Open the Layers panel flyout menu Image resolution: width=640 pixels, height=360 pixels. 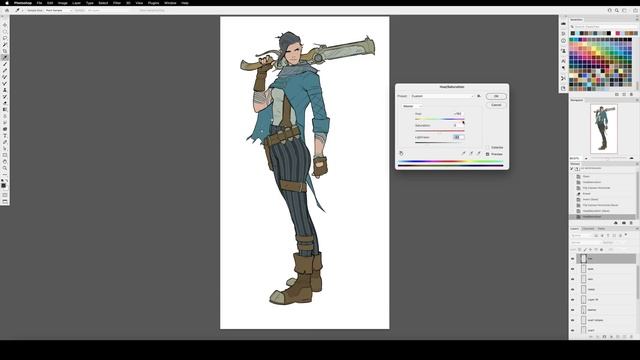[637, 229]
